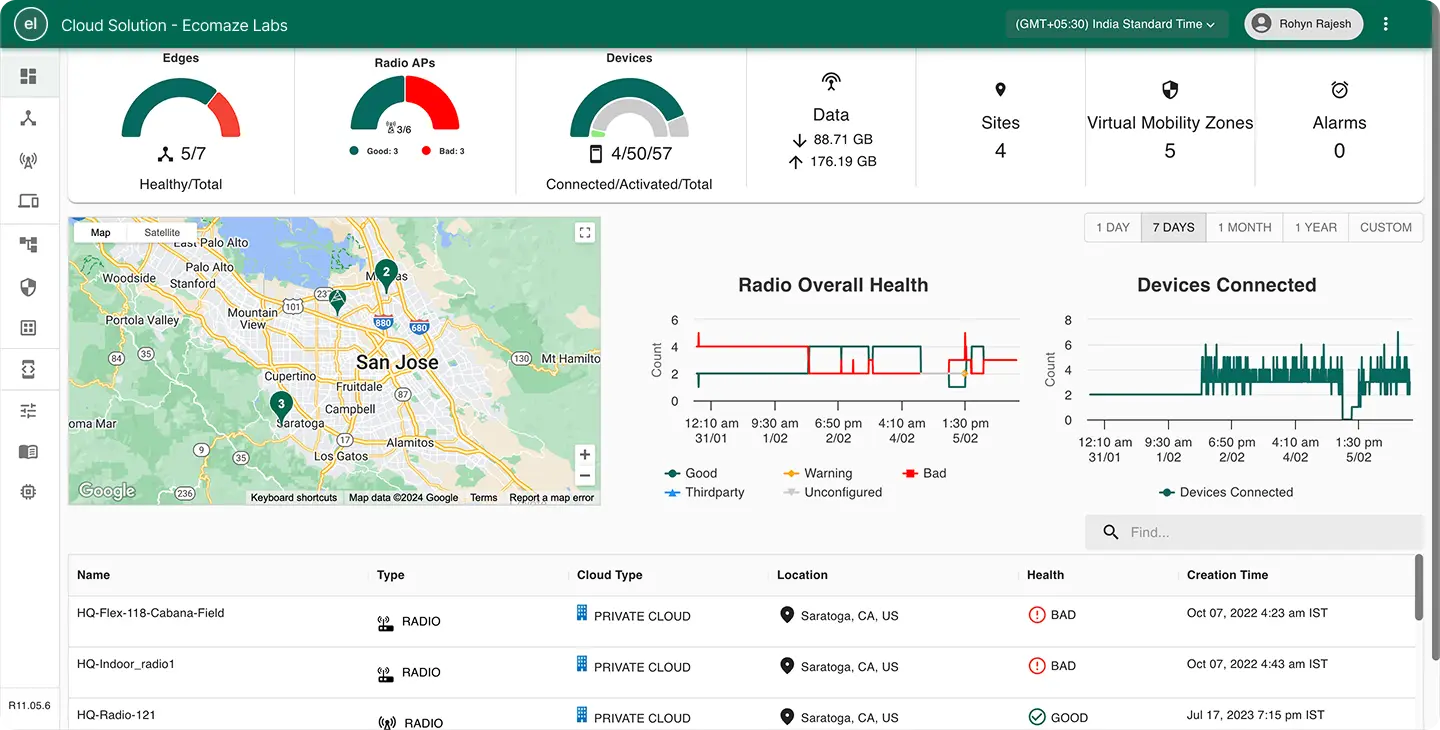Select the 1 MONTH time range
Image resolution: width=1440 pixels, height=730 pixels.
tap(1244, 227)
